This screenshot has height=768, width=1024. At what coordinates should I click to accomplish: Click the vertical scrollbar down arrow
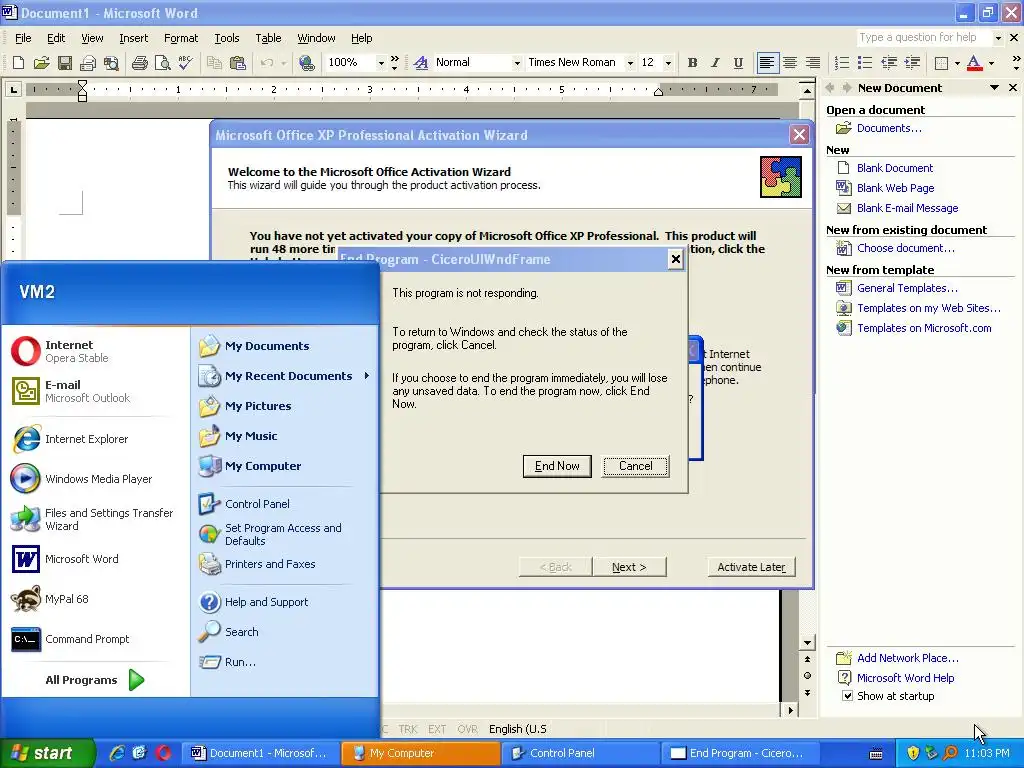click(x=807, y=643)
